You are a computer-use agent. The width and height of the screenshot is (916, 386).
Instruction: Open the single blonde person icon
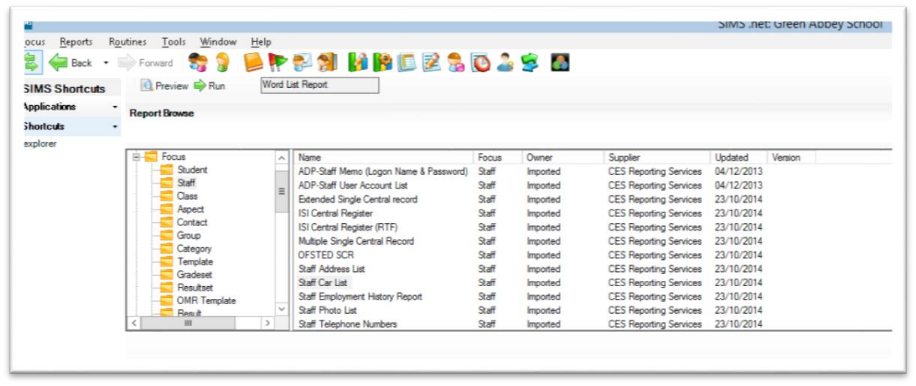point(222,62)
